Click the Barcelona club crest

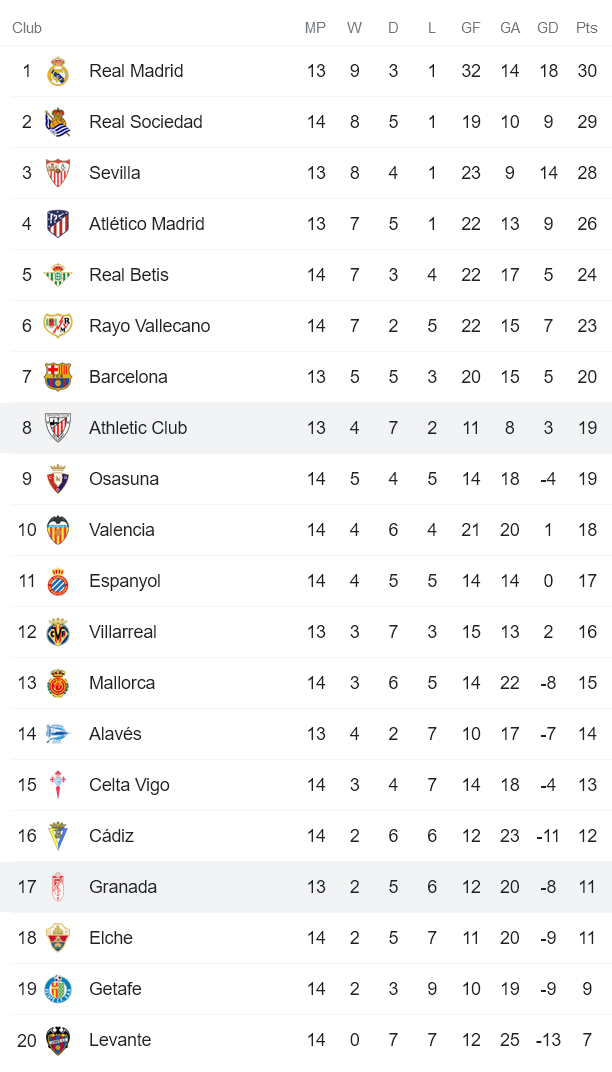click(x=58, y=377)
